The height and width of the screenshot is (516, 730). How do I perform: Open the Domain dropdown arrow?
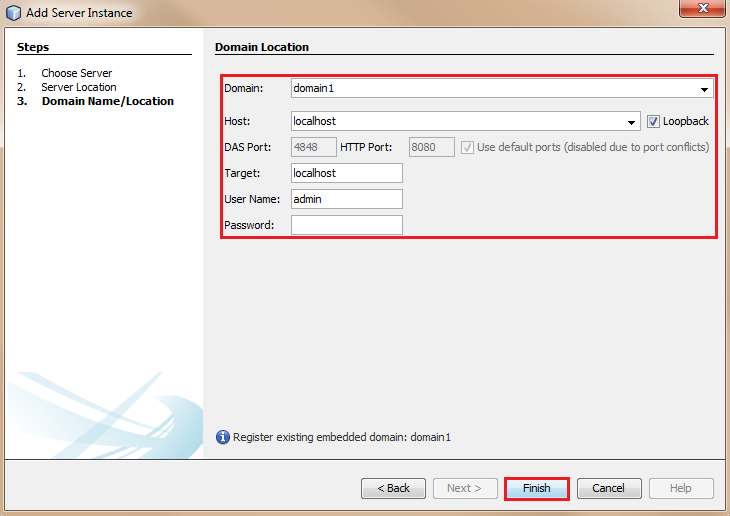[704, 89]
